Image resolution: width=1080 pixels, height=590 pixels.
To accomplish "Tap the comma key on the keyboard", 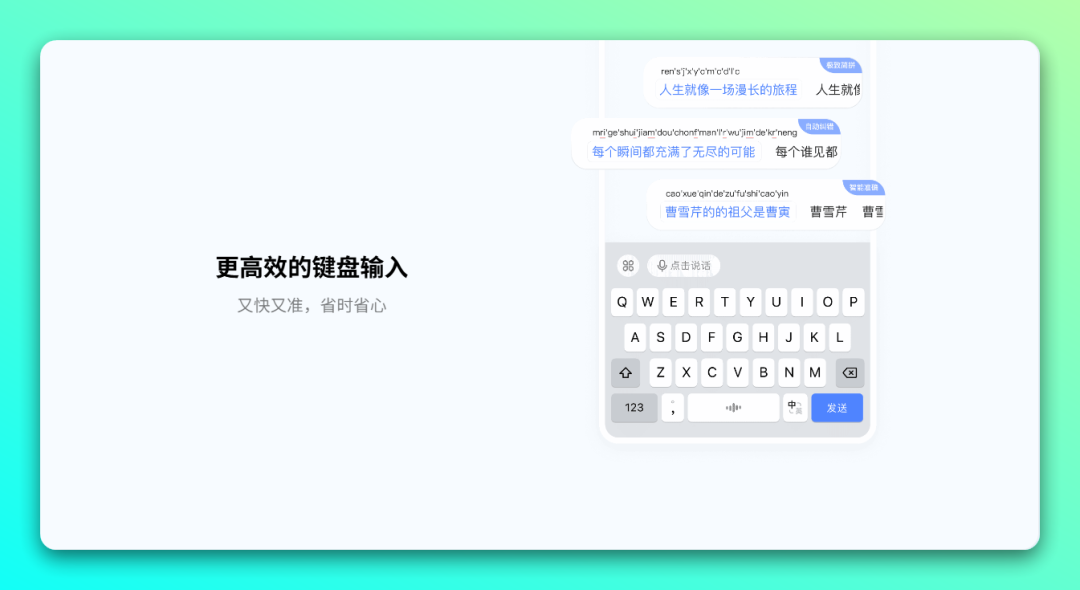I will tap(672, 407).
